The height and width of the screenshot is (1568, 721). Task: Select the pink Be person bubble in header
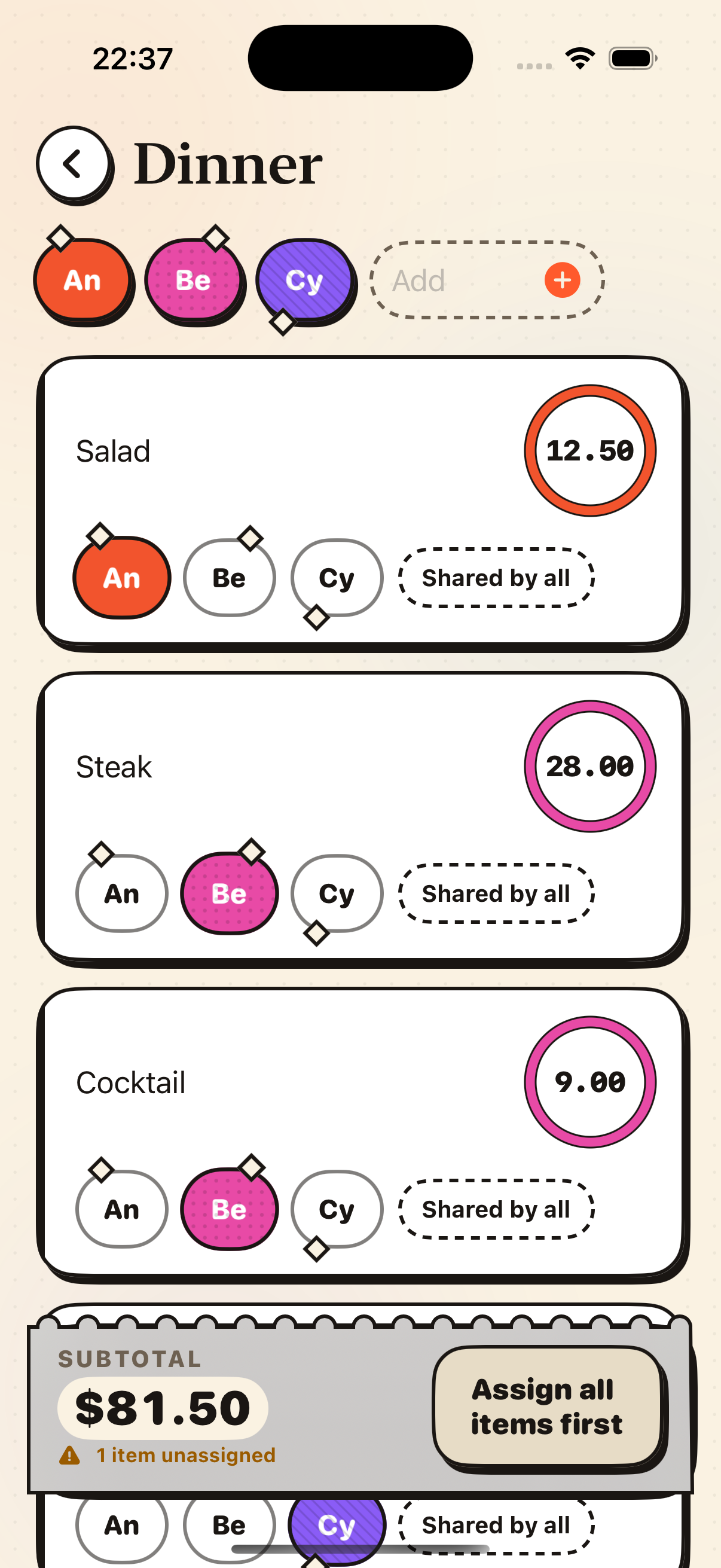(x=194, y=280)
